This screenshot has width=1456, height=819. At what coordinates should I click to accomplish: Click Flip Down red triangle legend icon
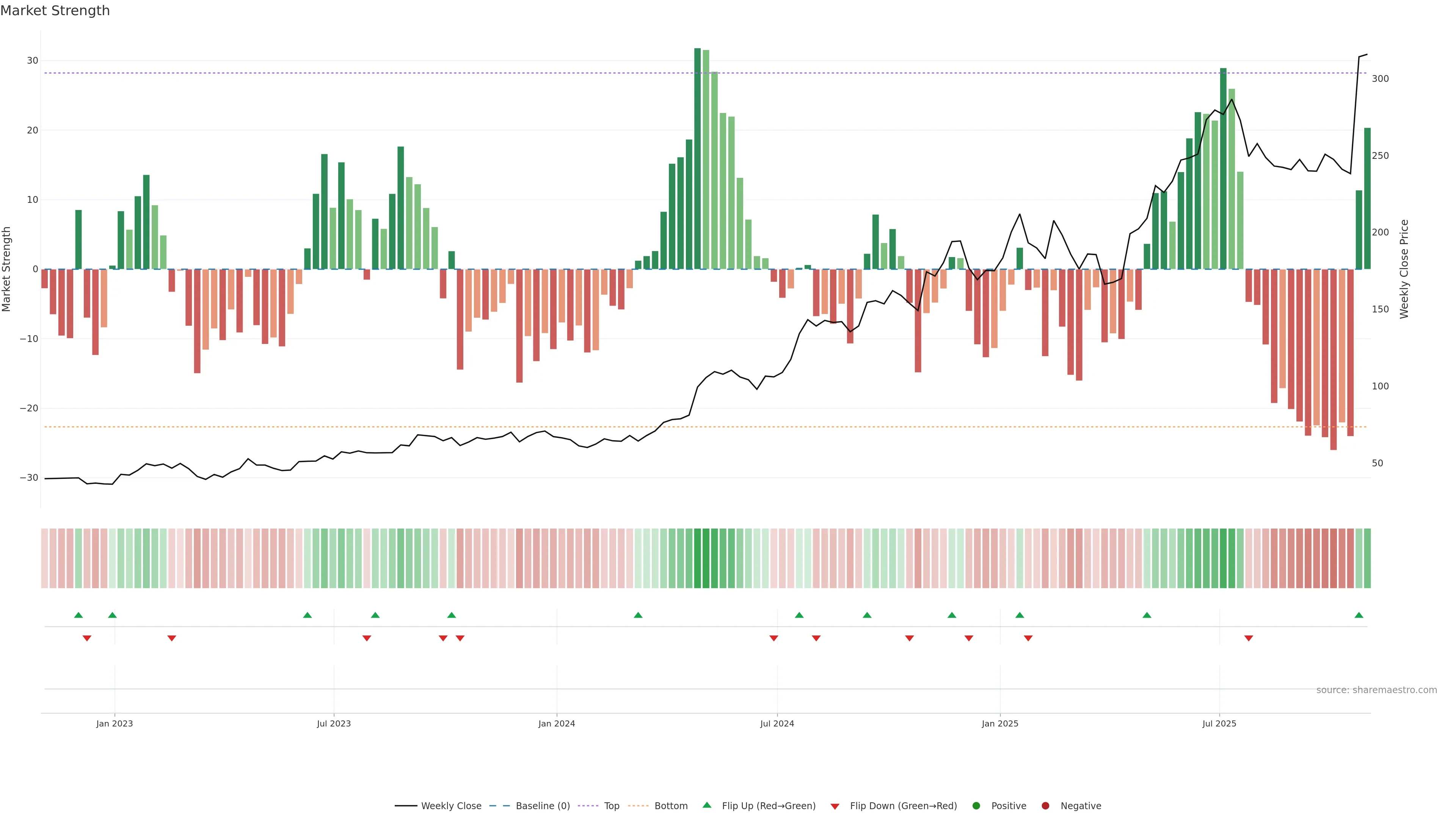click(835, 806)
